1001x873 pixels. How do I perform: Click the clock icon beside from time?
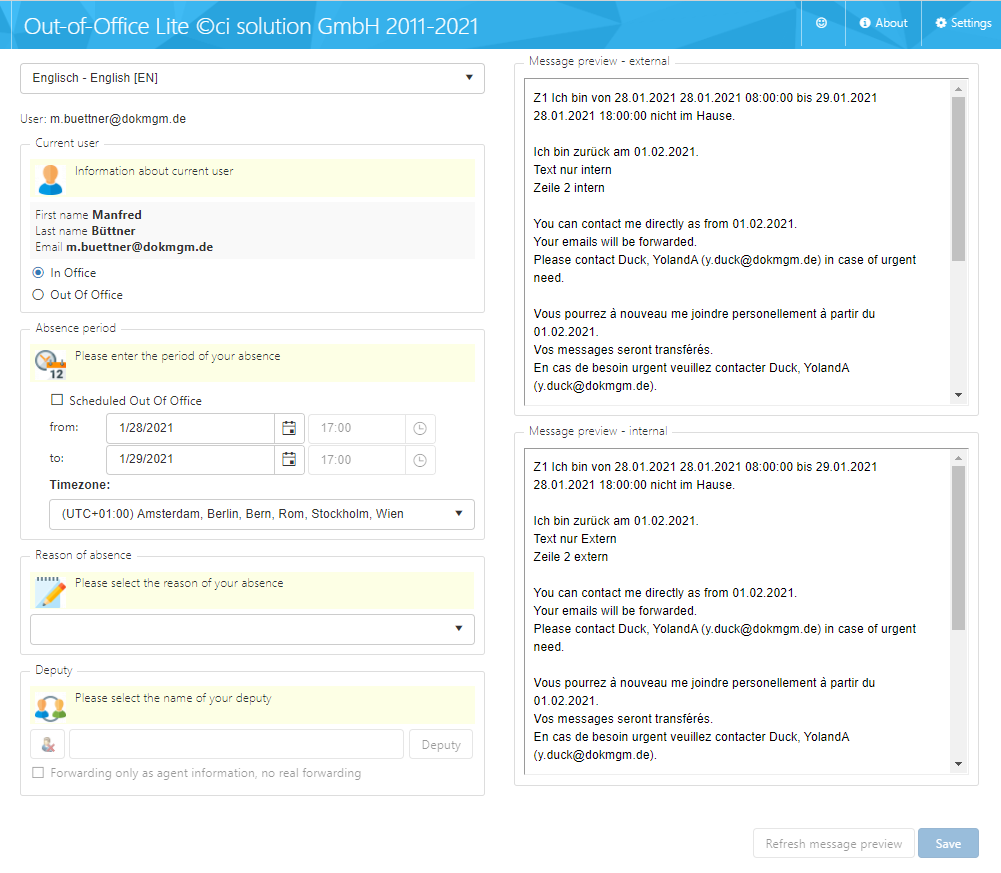[x=420, y=428]
